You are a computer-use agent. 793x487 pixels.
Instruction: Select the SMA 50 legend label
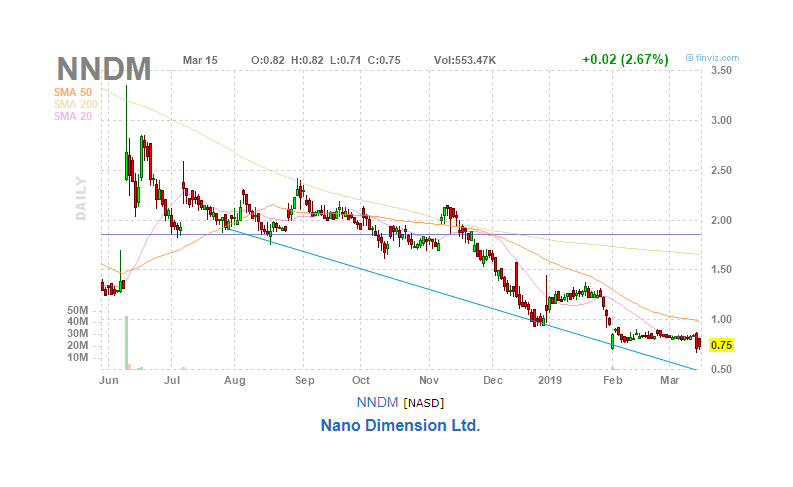coord(73,92)
